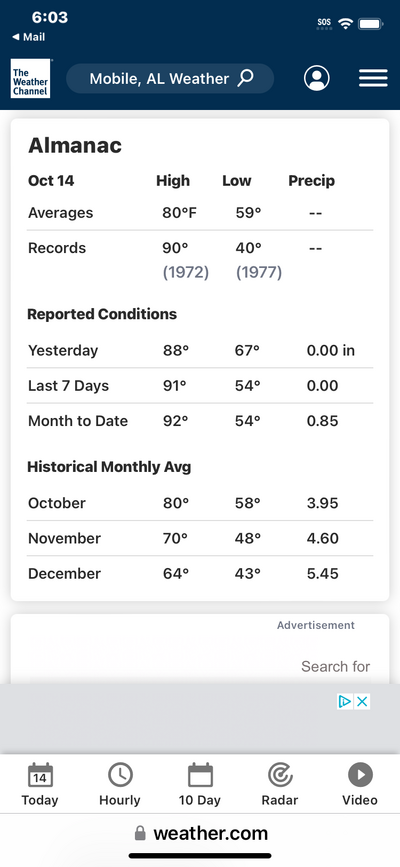Tap the weather.com address bar
400x867 pixels.
point(200,833)
